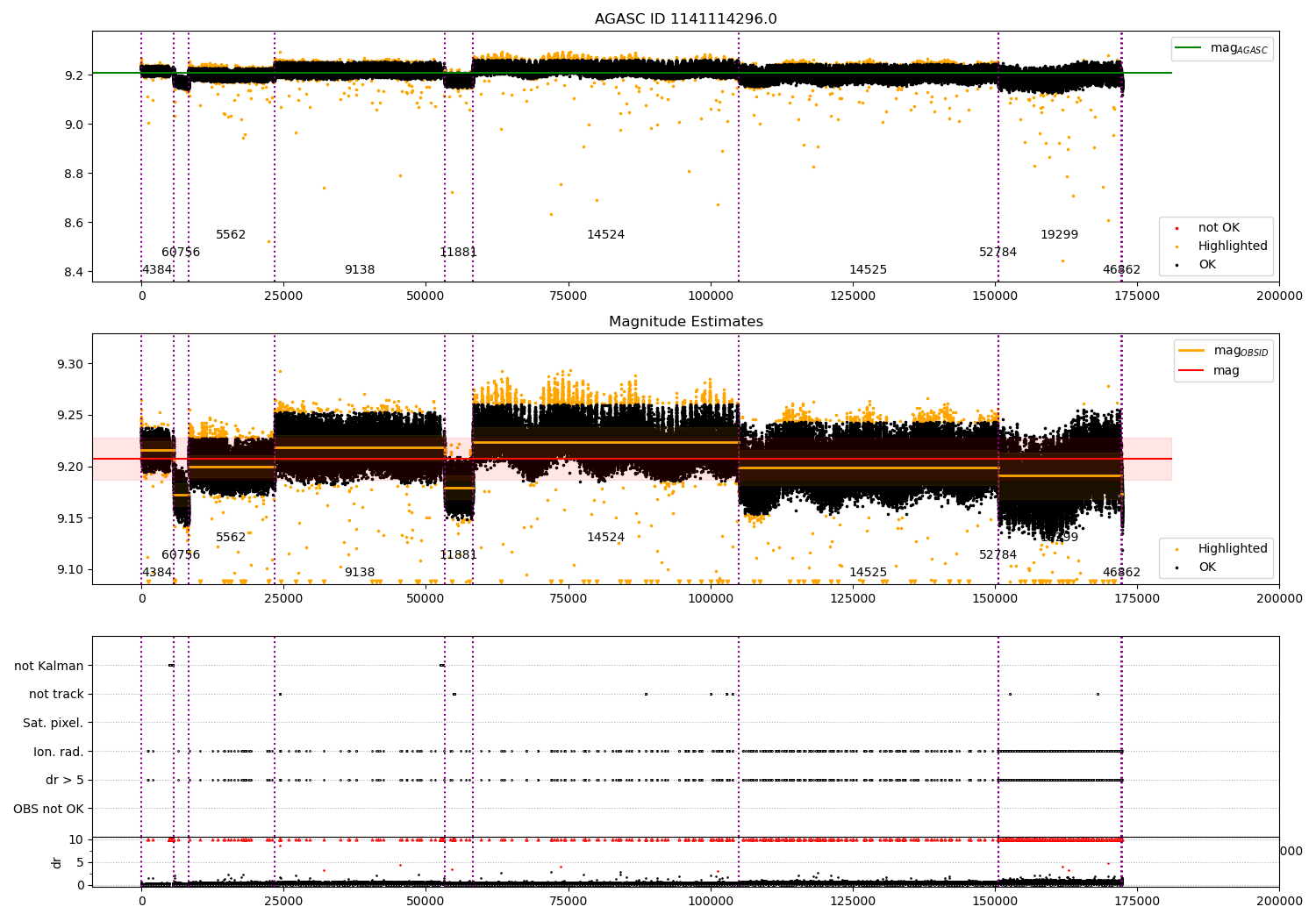Viewport: 1316px width, 921px height.
Task: Click OK entry in middle plot legend
Action: tap(1207, 568)
